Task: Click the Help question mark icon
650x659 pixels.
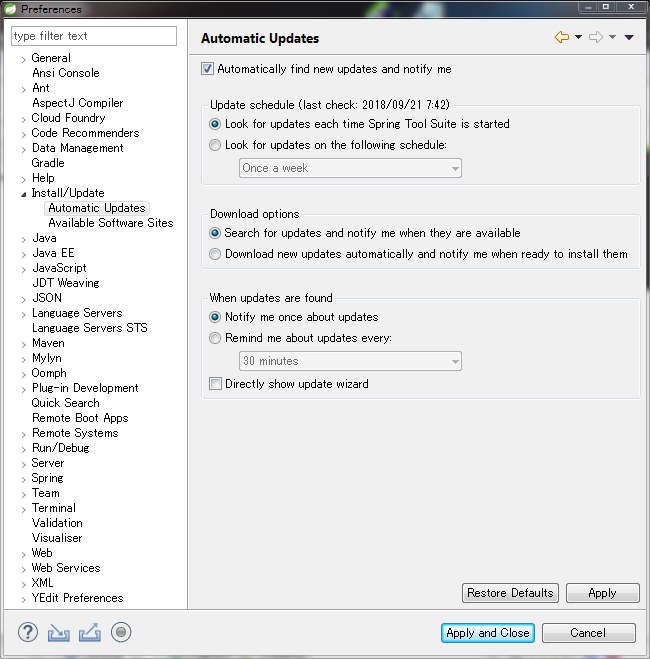Action: 28,632
